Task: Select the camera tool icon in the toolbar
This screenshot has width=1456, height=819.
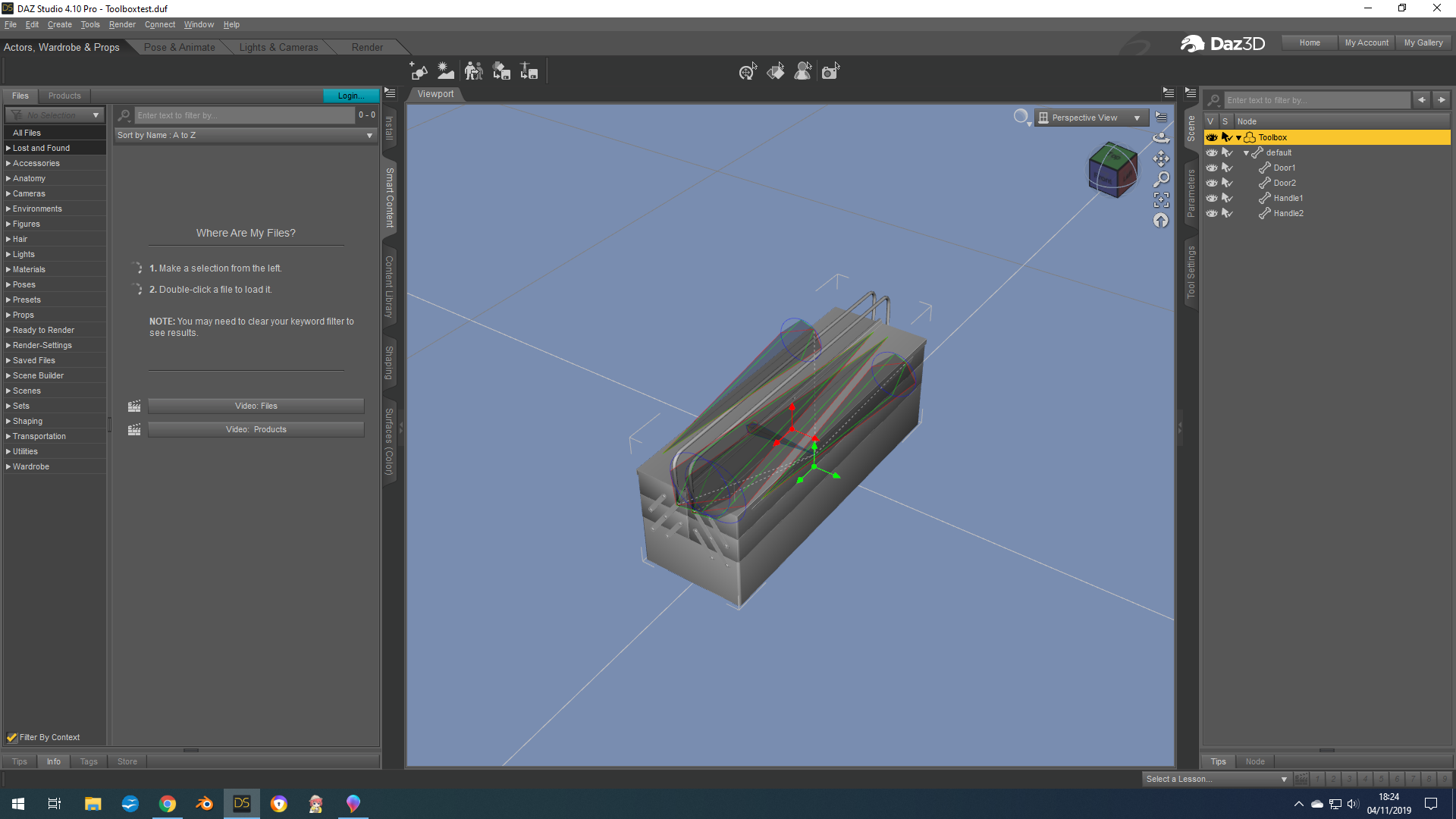Action: [x=830, y=71]
